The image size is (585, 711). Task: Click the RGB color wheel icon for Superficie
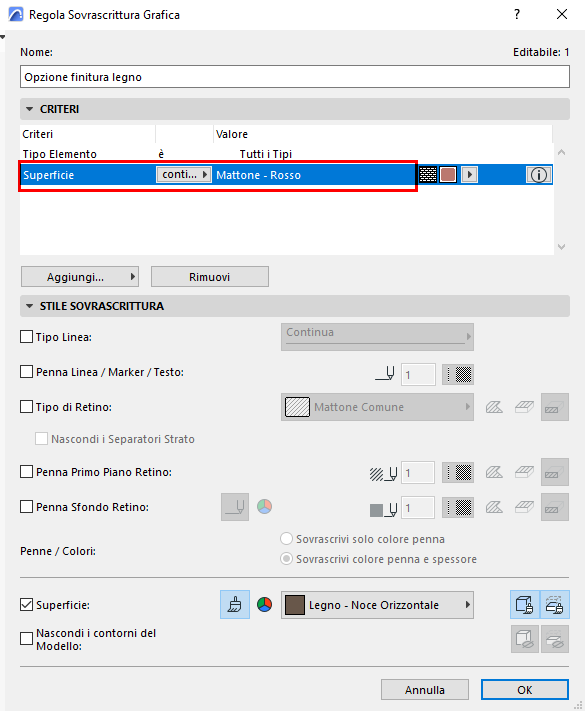264,604
